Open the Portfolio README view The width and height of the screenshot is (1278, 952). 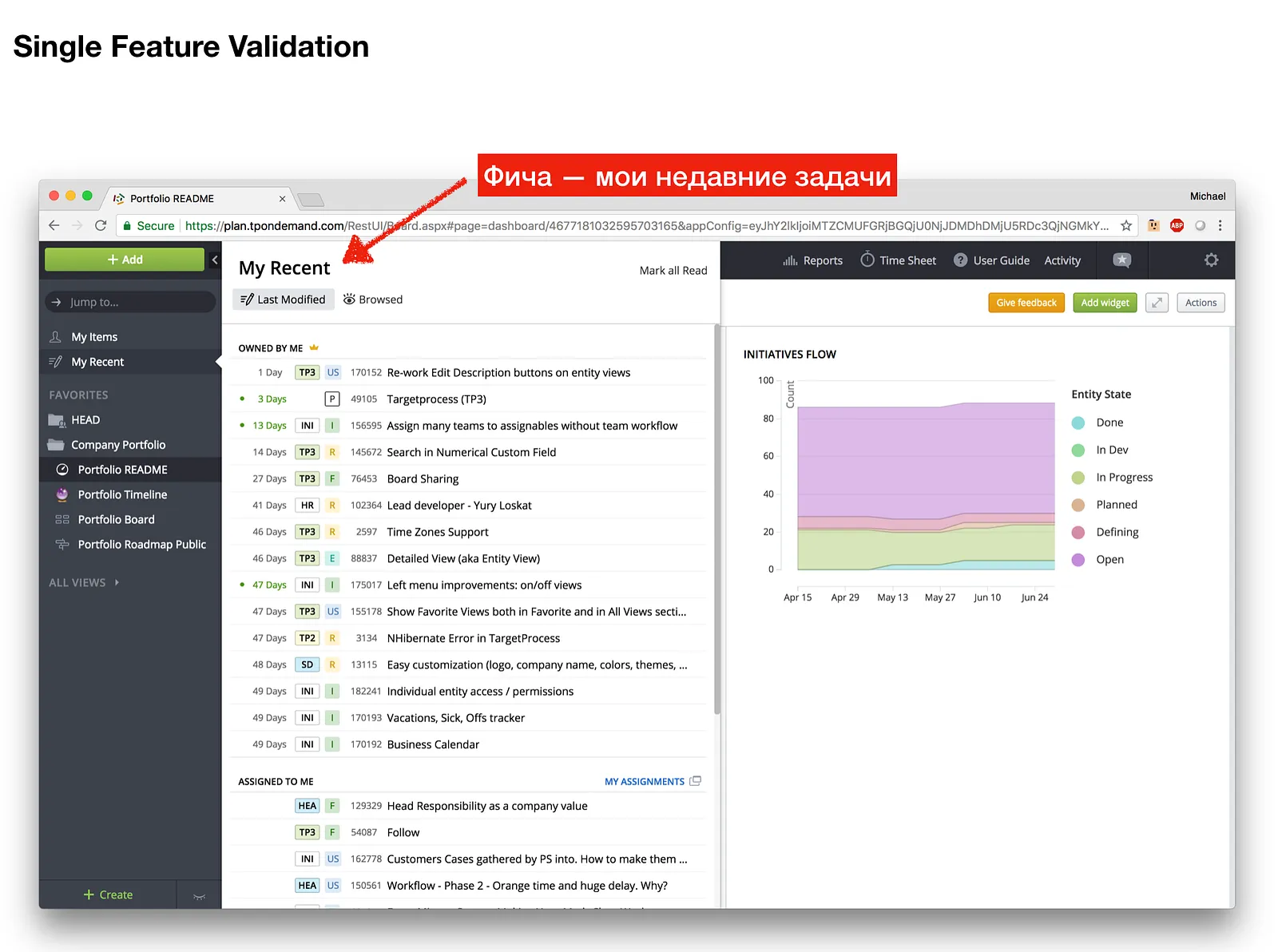[x=122, y=470]
